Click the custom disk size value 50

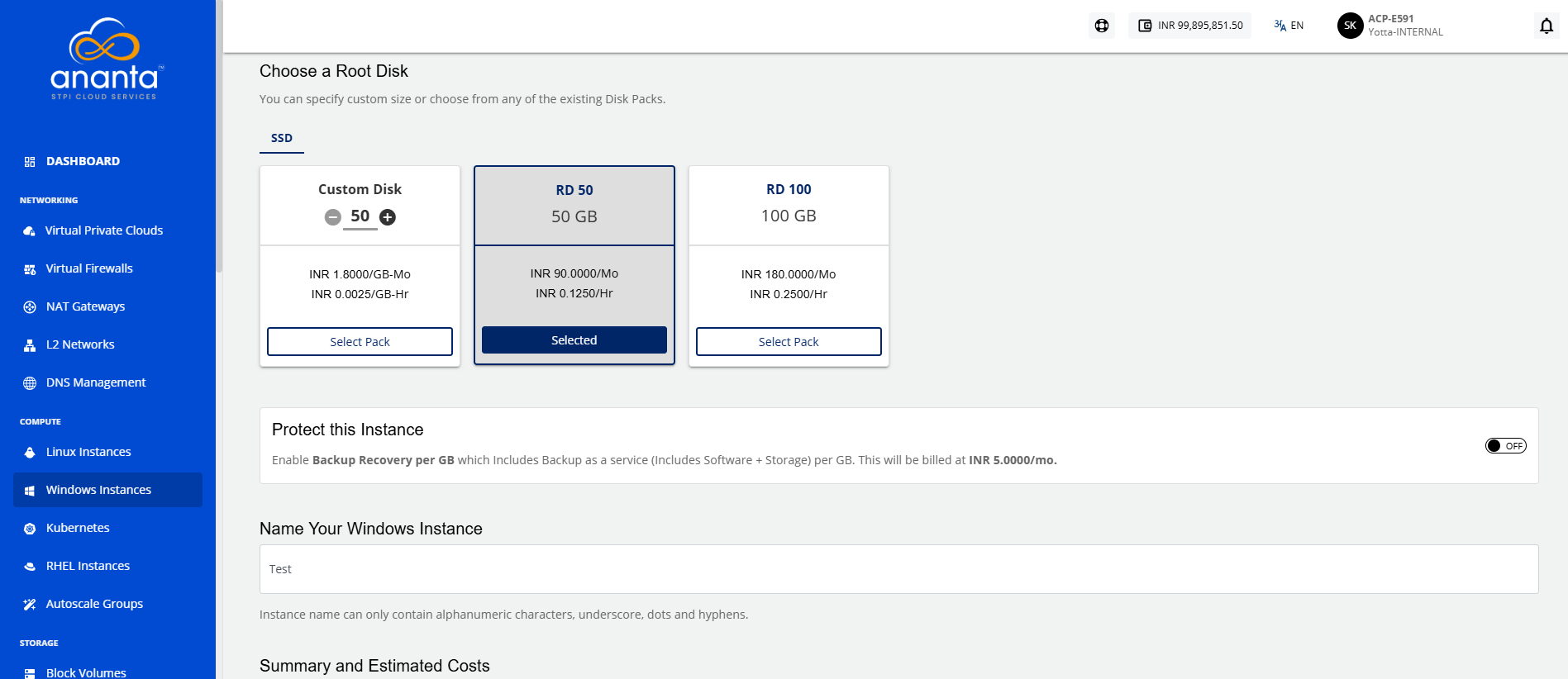pos(360,216)
